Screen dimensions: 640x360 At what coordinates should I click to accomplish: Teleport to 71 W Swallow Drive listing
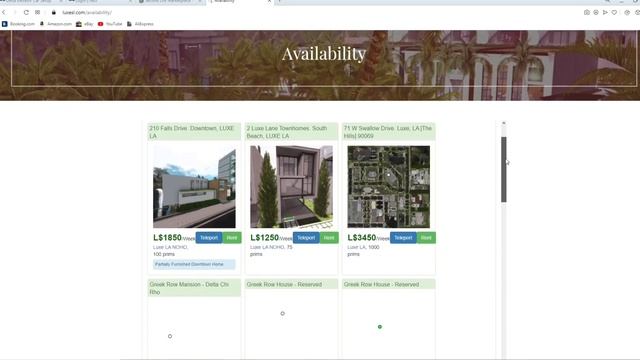[x=403, y=238]
